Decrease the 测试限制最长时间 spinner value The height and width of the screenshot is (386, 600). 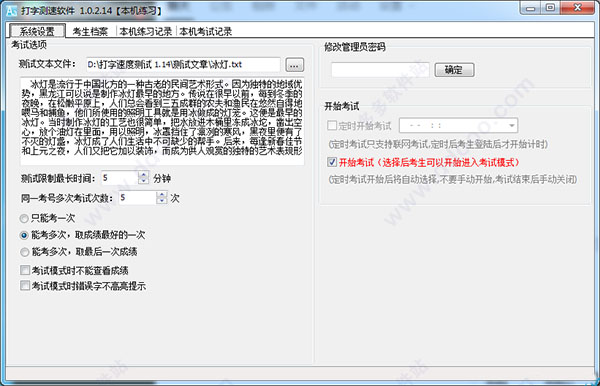[143, 181]
